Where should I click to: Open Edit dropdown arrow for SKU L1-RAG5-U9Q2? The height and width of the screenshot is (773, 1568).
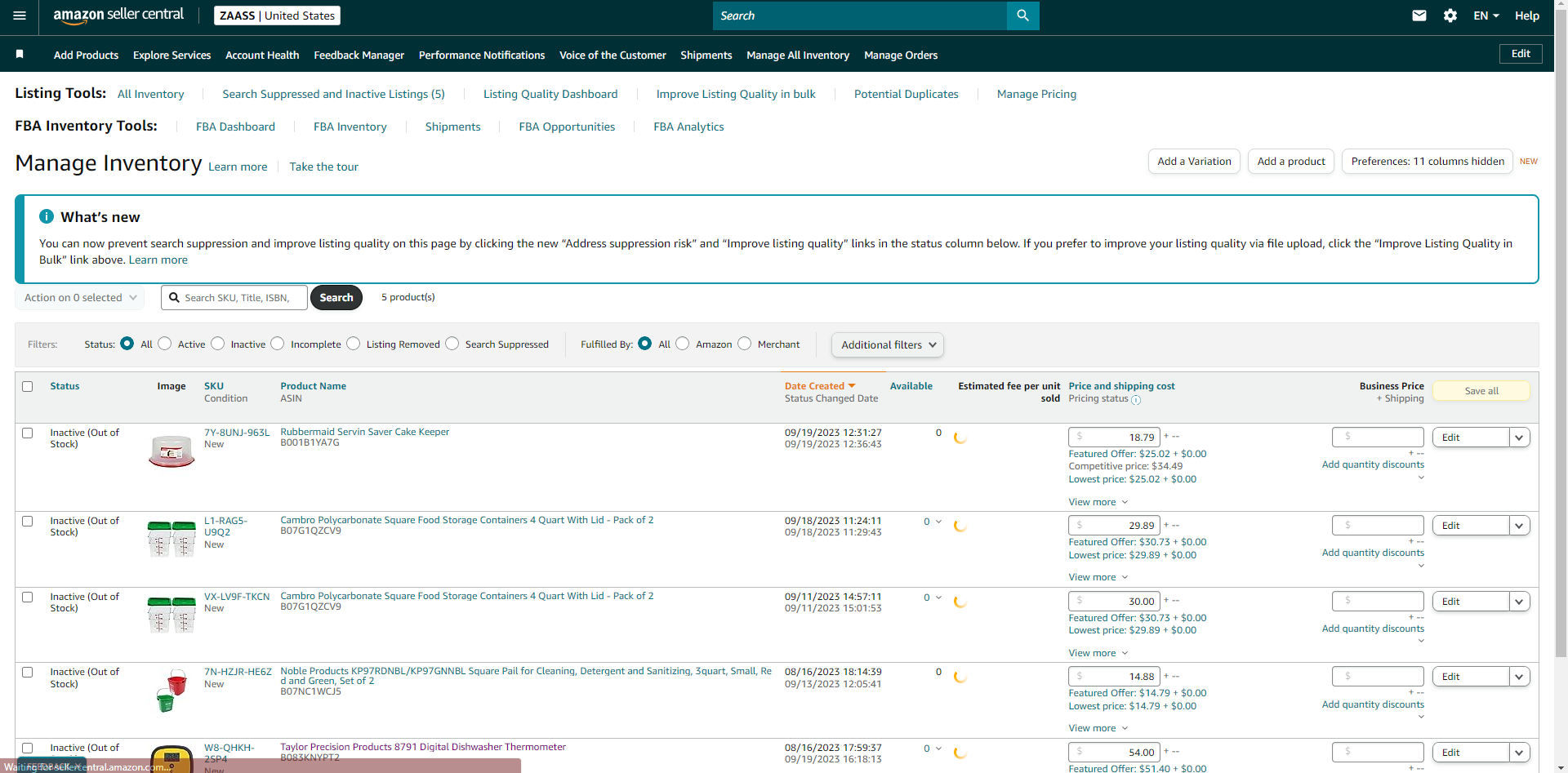pos(1519,526)
